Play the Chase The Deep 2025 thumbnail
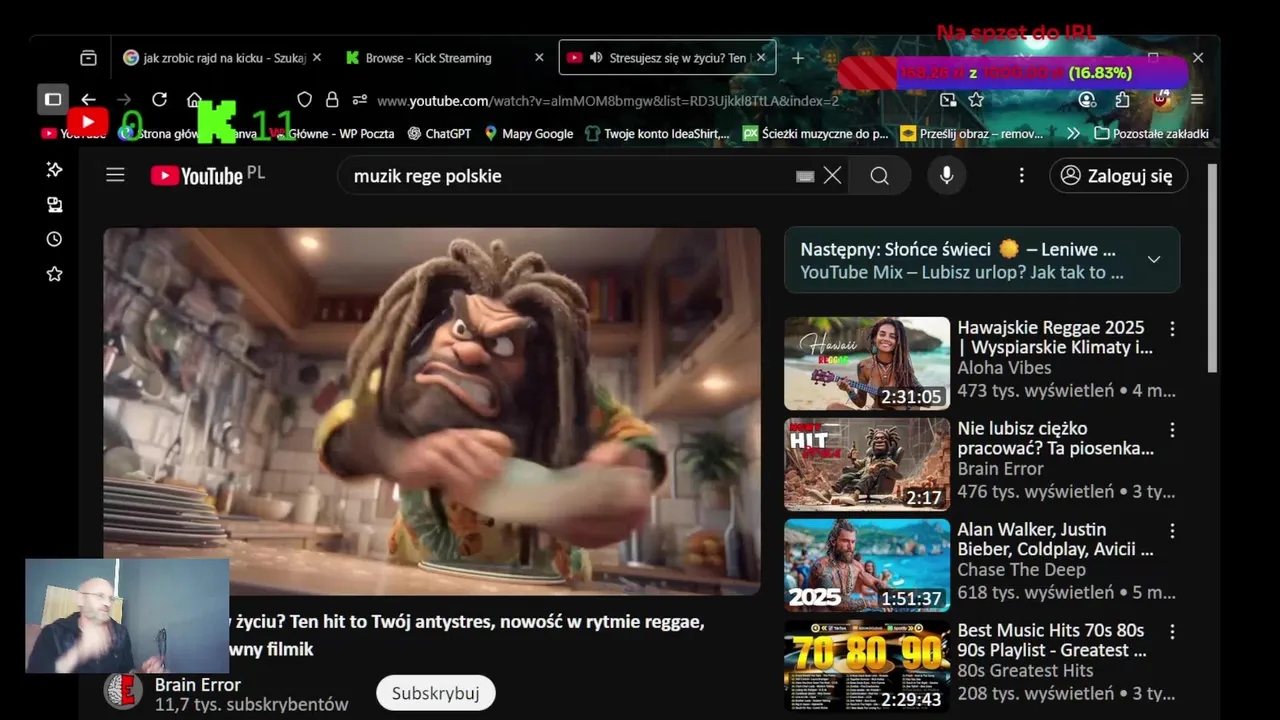Image resolution: width=1280 pixels, height=720 pixels. pyautogui.click(x=867, y=565)
